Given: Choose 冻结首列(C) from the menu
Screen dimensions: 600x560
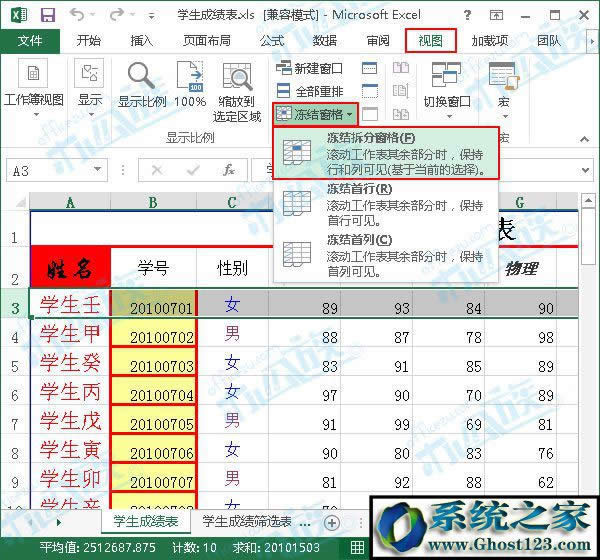Looking at the screenshot, I should click(x=386, y=255).
